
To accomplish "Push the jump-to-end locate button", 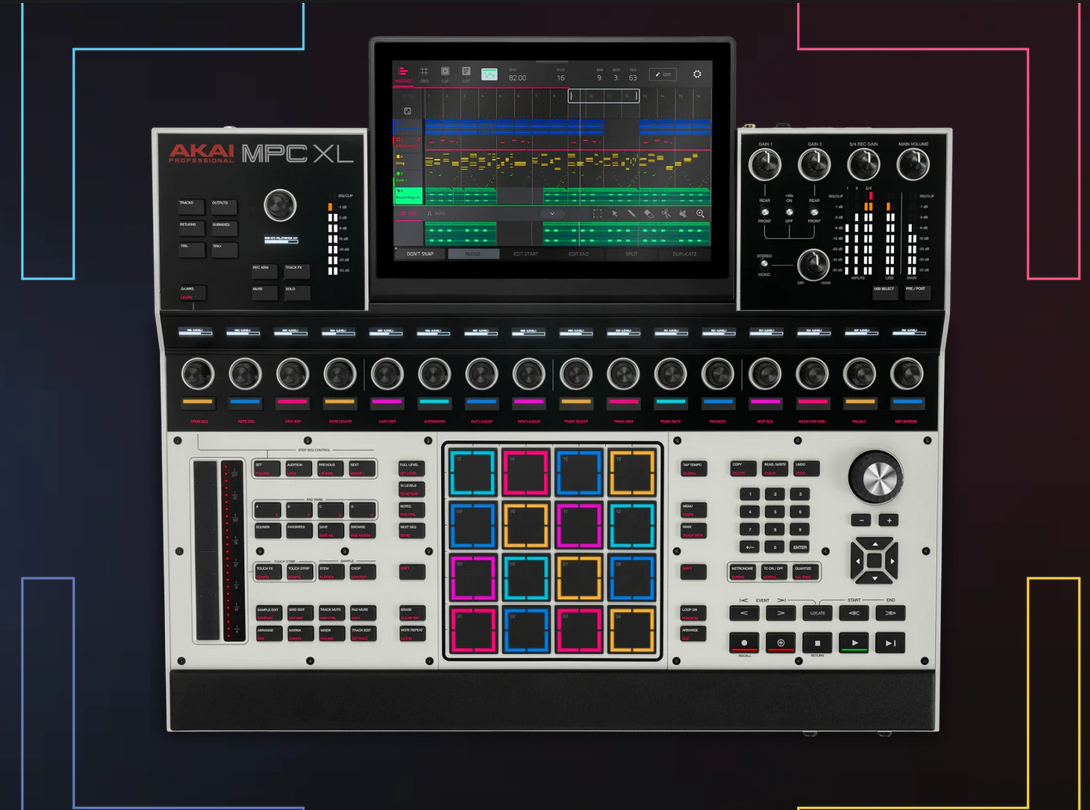I will [x=890, y=613].
